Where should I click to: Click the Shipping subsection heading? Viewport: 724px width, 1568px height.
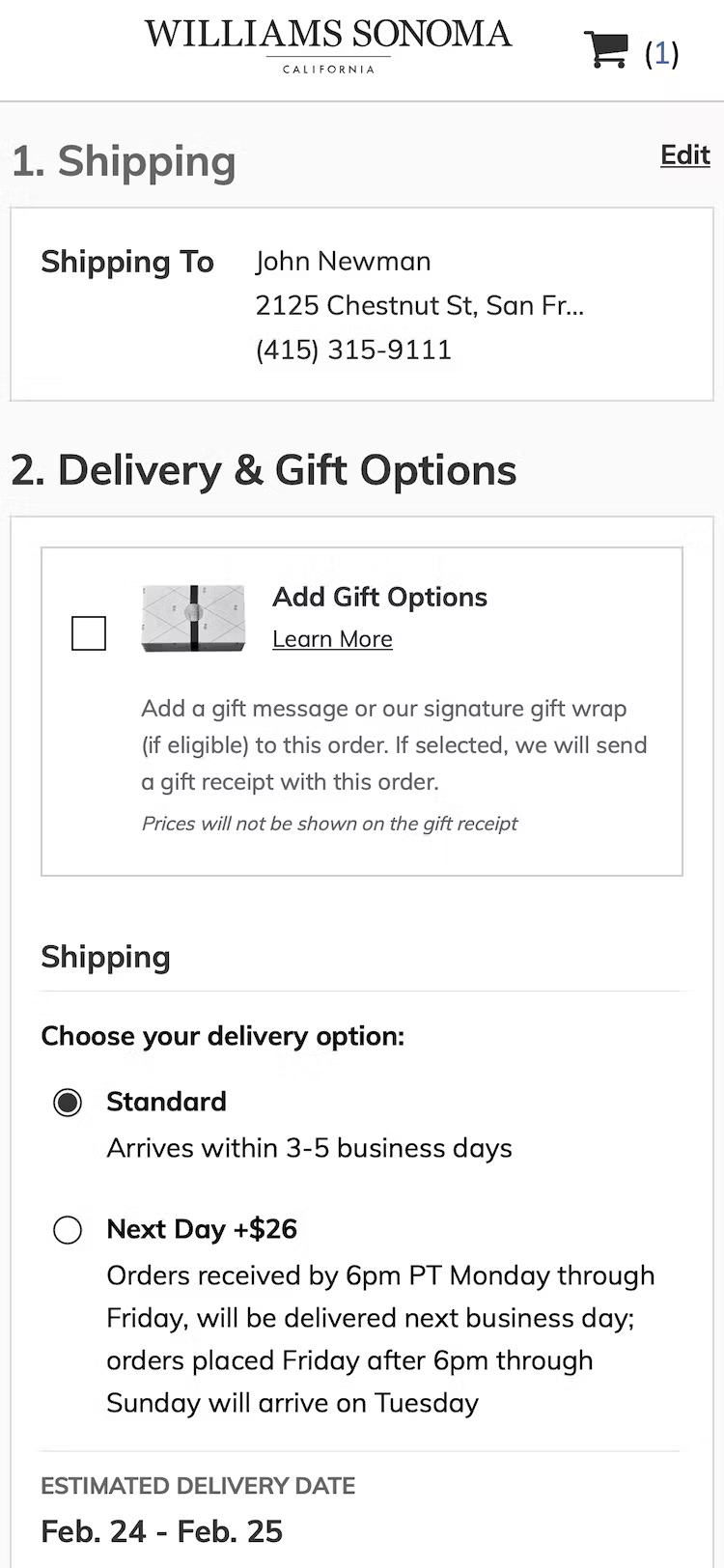click(105, 957)
